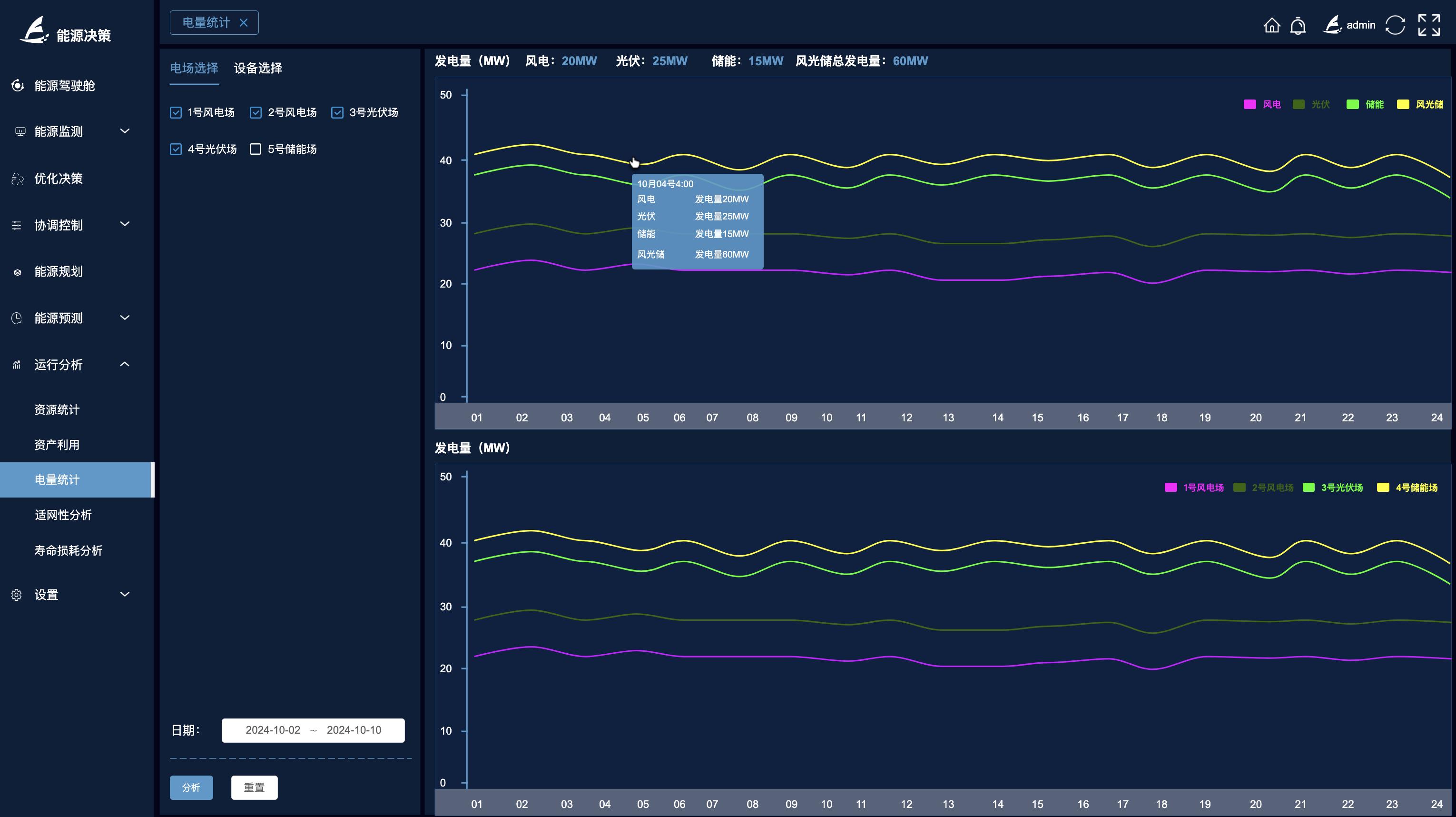
Task: Switch to the 设备选择 tab
Action: (258, 69)
